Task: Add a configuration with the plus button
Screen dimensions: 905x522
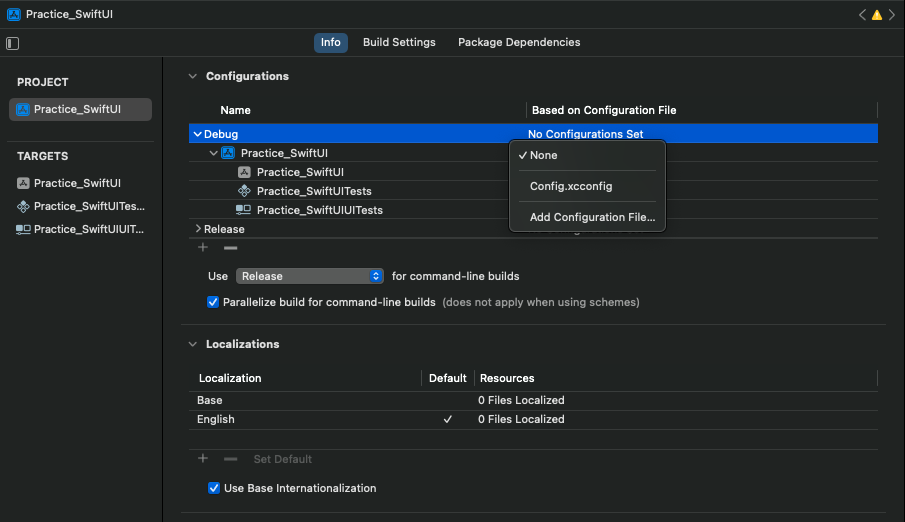Action: 203,247
